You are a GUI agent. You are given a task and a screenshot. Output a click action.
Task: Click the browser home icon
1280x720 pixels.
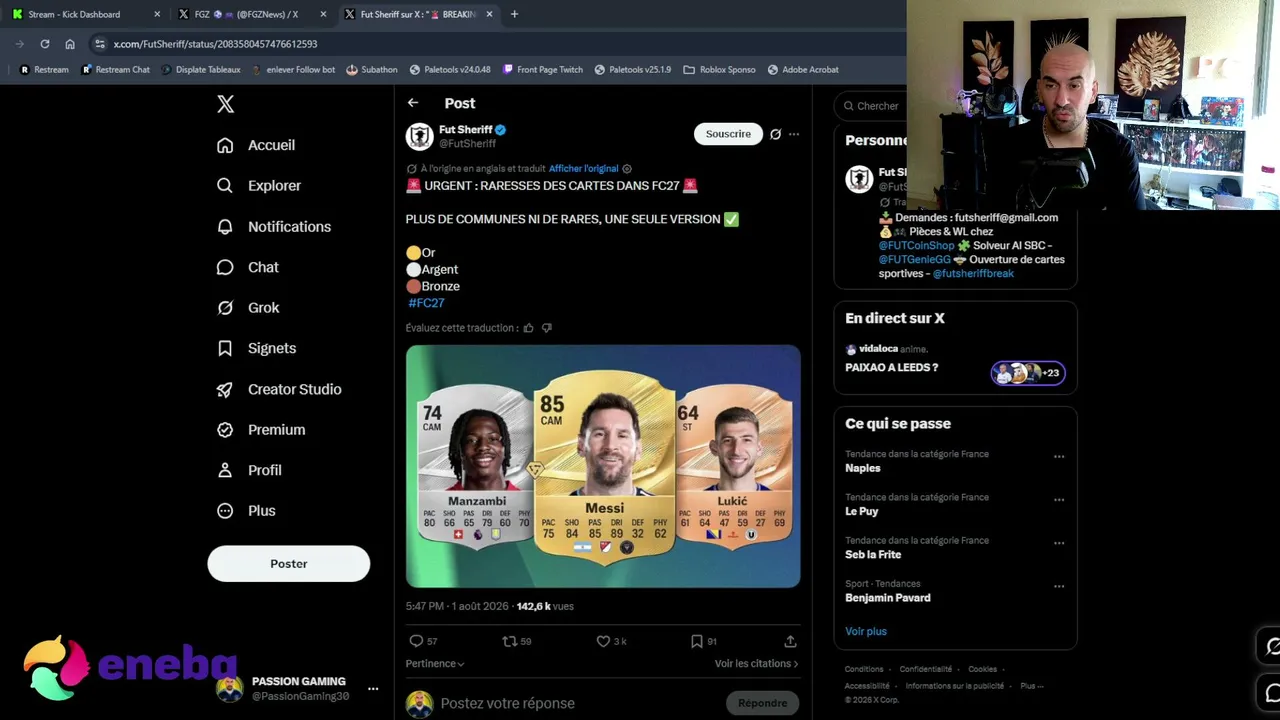click(x=70, y=44)
